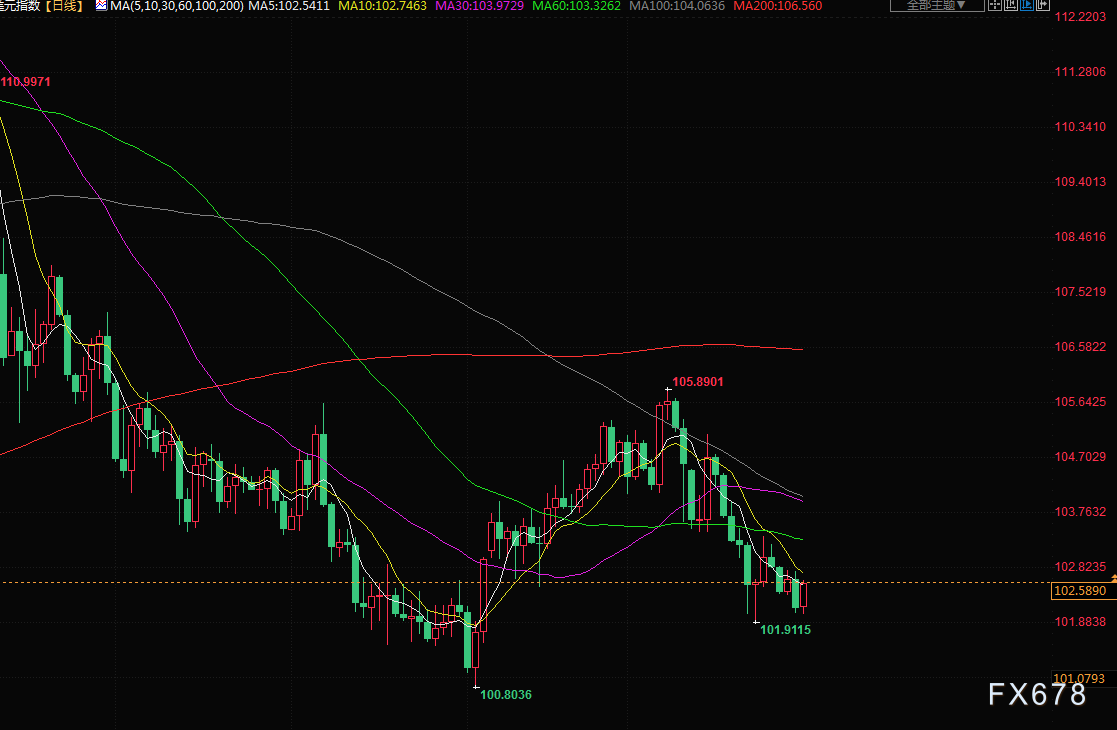
Task: Click the MA5:102.5411 value
Action: coord(289,6)
